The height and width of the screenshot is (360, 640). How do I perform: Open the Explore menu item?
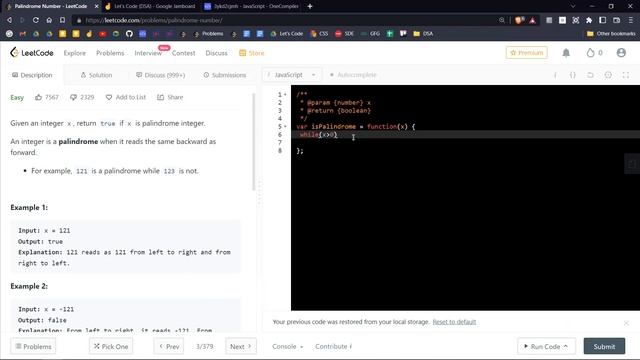(x=75, y=53)
